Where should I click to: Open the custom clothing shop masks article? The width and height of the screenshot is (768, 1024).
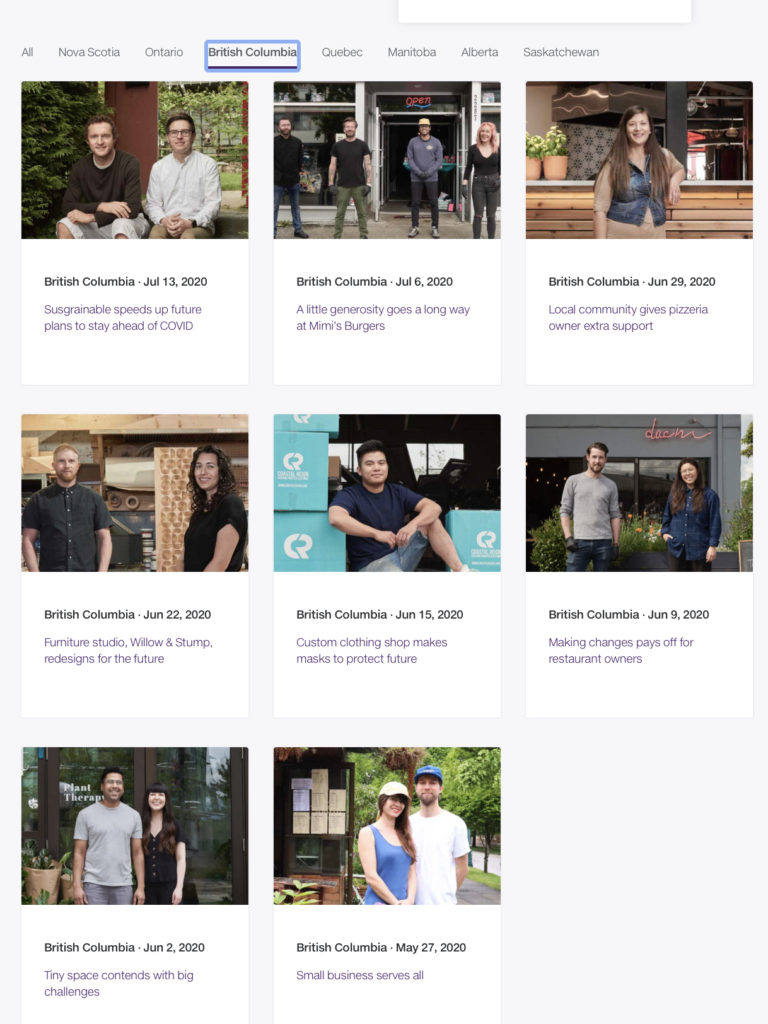372,650
